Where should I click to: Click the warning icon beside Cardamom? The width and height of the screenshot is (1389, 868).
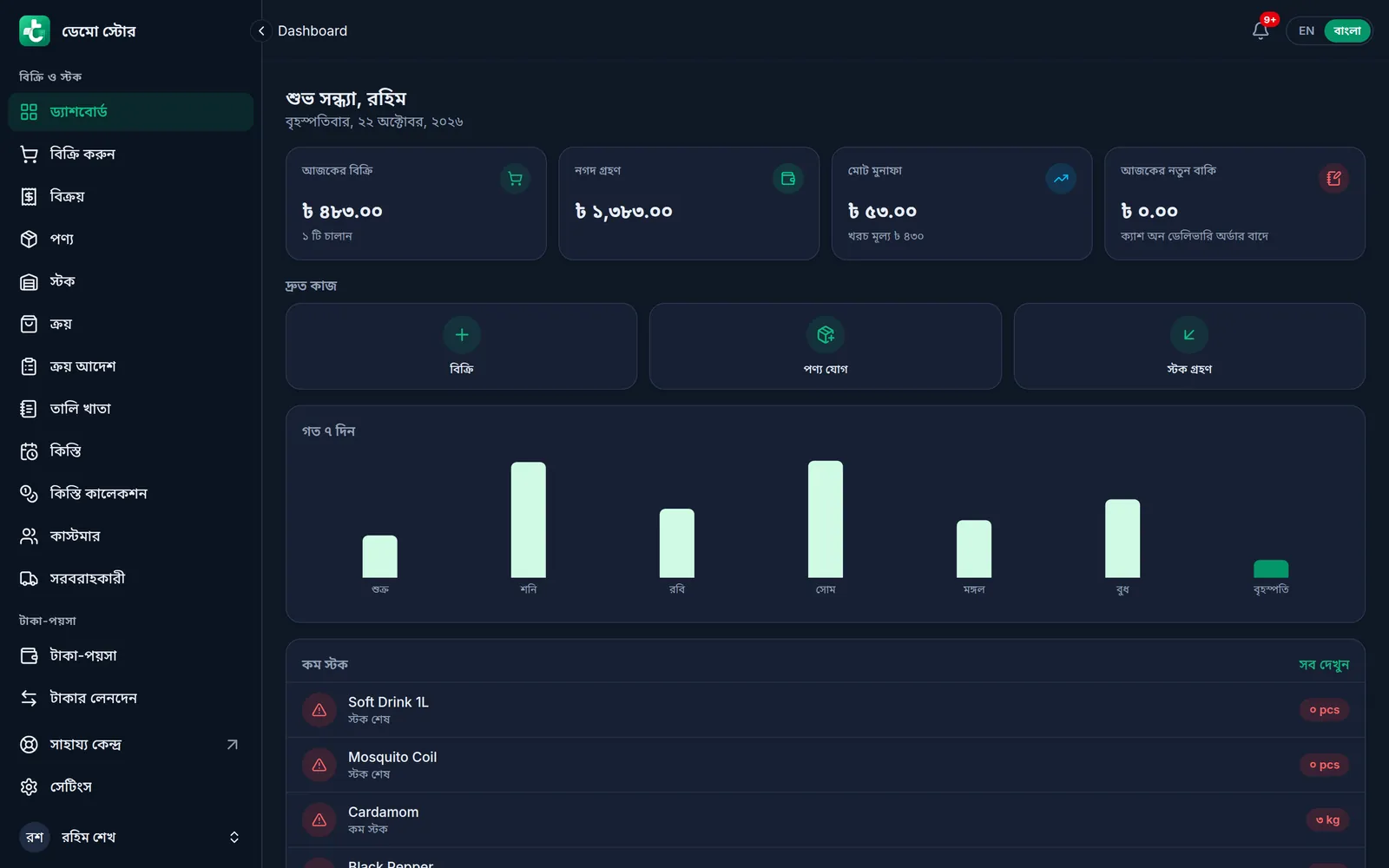319,819
